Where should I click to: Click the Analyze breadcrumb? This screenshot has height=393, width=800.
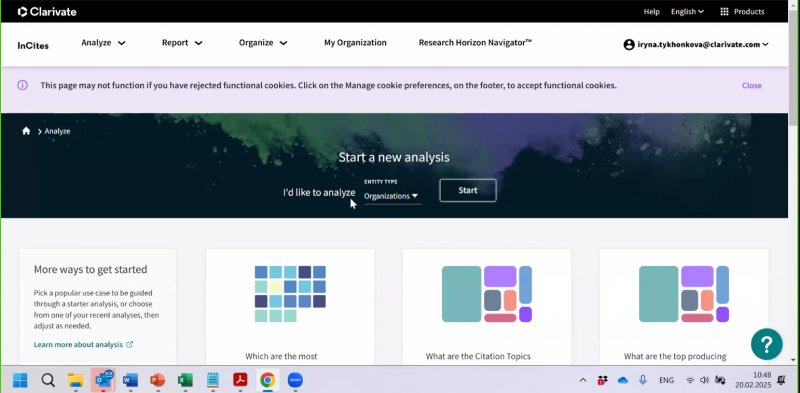point(57,131)
